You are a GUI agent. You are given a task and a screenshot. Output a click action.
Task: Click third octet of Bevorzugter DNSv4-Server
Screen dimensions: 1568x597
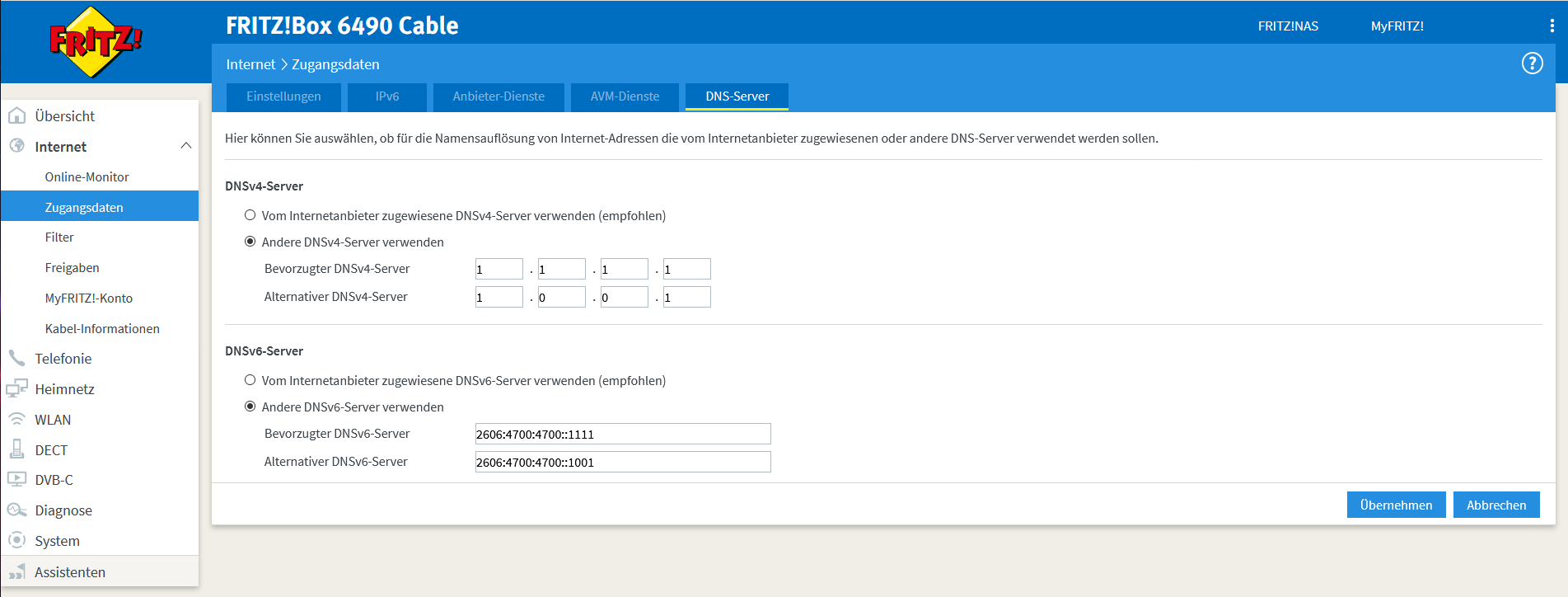coord(625,269)
